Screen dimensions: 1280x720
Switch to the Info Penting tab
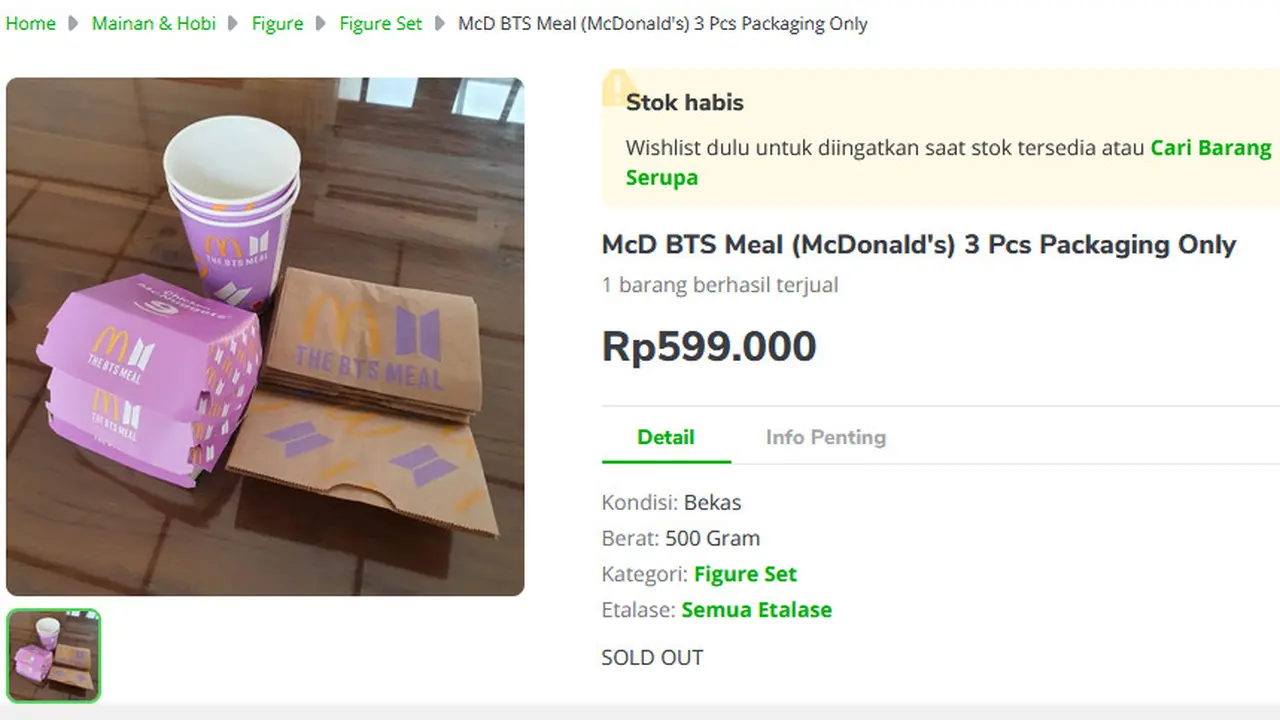[826, 437]
